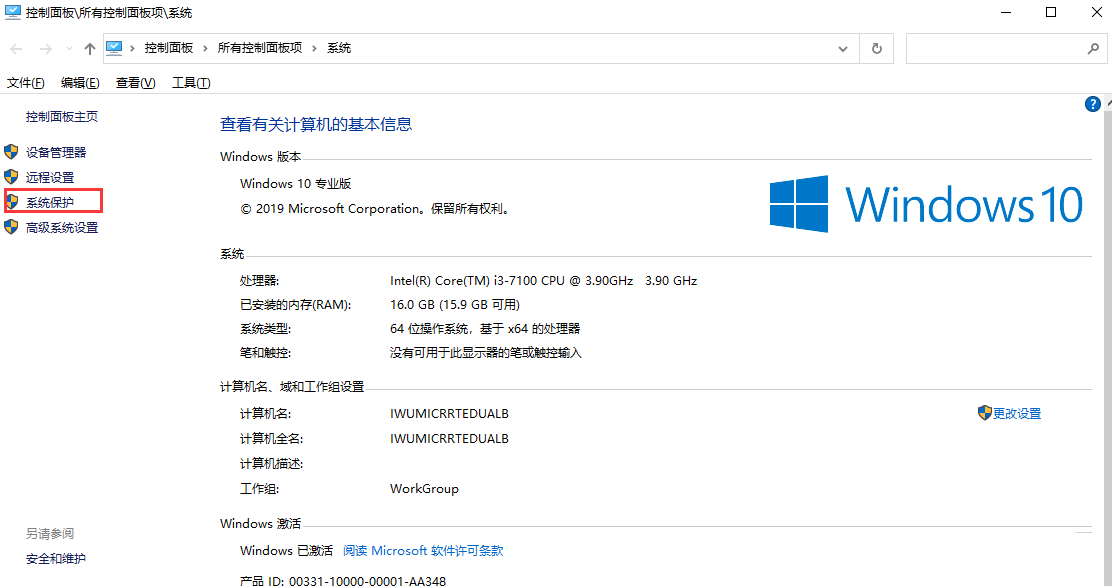1112x586 pixels.
Task: Open the 编辑(E) menu
Action: pos(80,83)
